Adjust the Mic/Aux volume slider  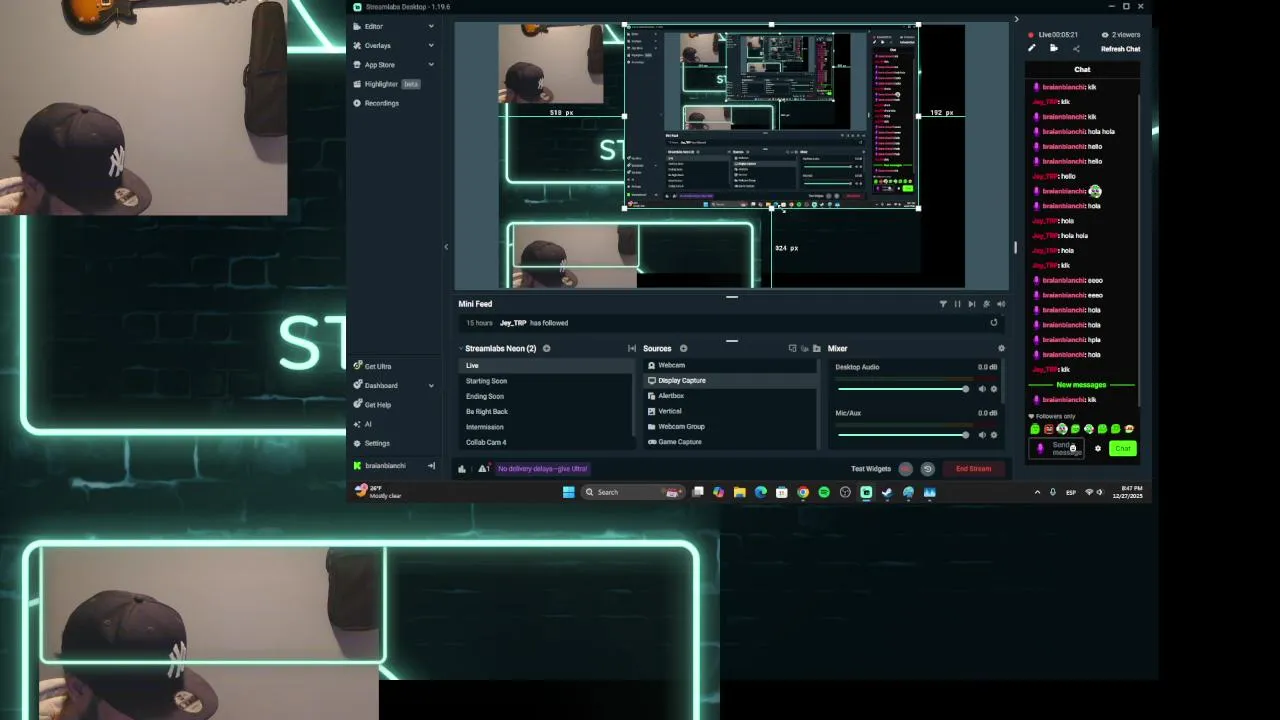pyautogui.click(x=903, y=435)
